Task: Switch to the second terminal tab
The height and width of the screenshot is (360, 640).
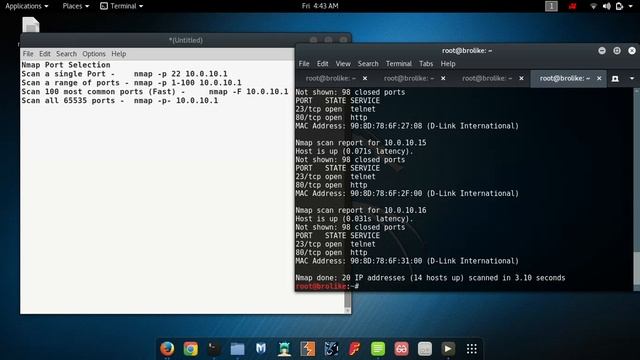Action: click(x=409, y=78)
